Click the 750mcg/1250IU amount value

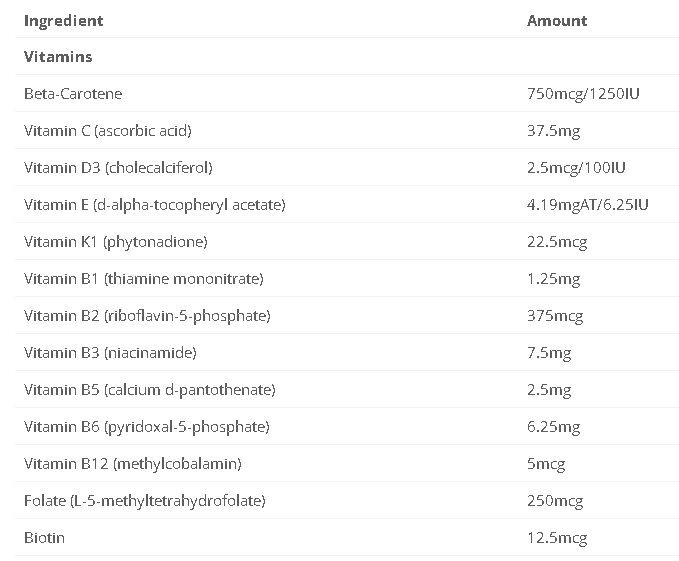[x=583, y=94]
